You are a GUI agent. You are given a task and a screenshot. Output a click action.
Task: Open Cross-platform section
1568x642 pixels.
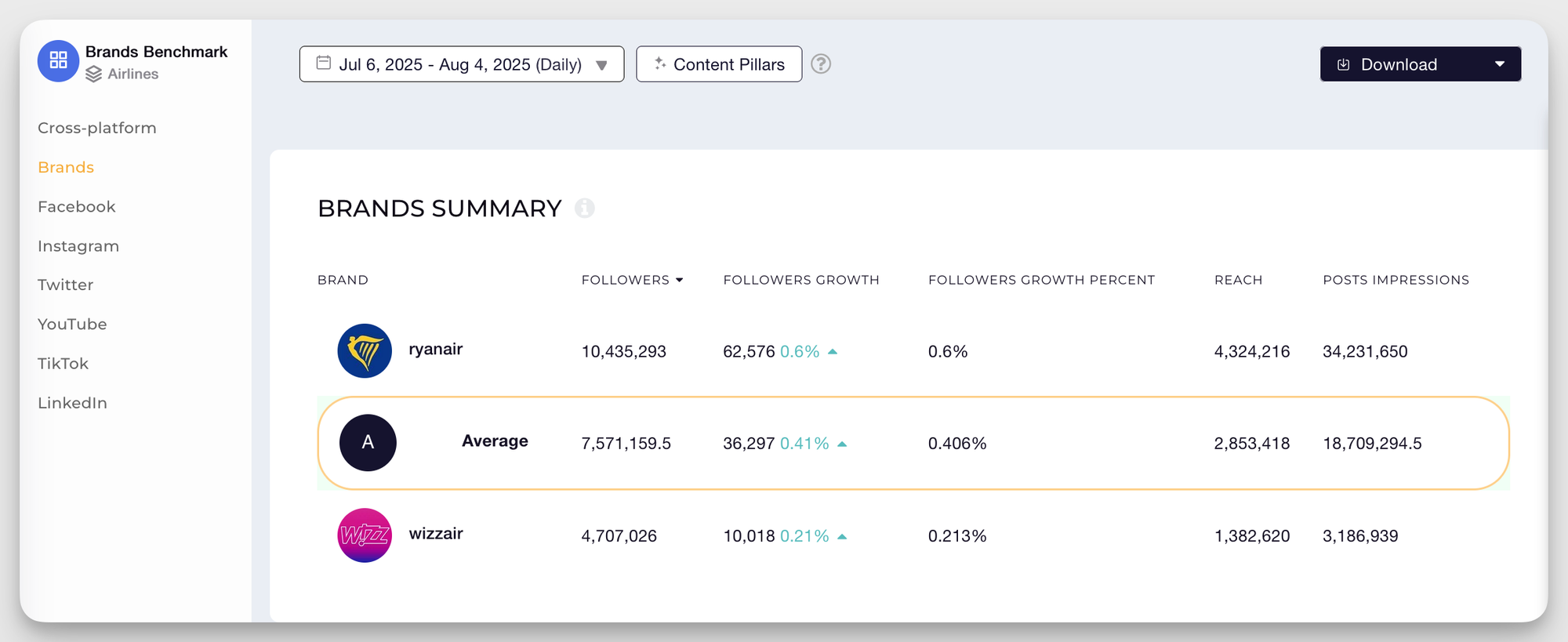[97, 128]
